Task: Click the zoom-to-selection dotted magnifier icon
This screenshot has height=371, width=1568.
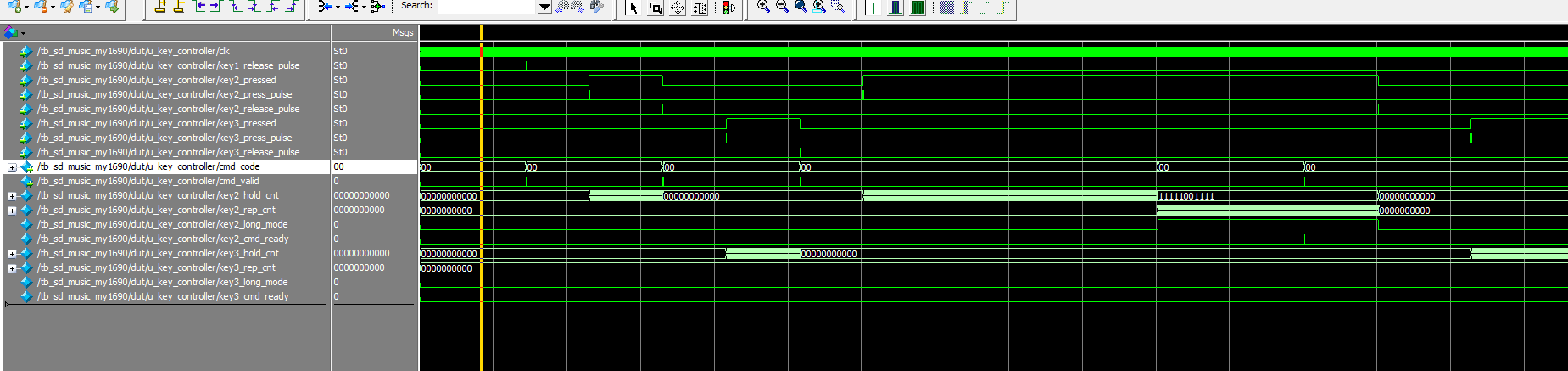Action: click(838, 7)
